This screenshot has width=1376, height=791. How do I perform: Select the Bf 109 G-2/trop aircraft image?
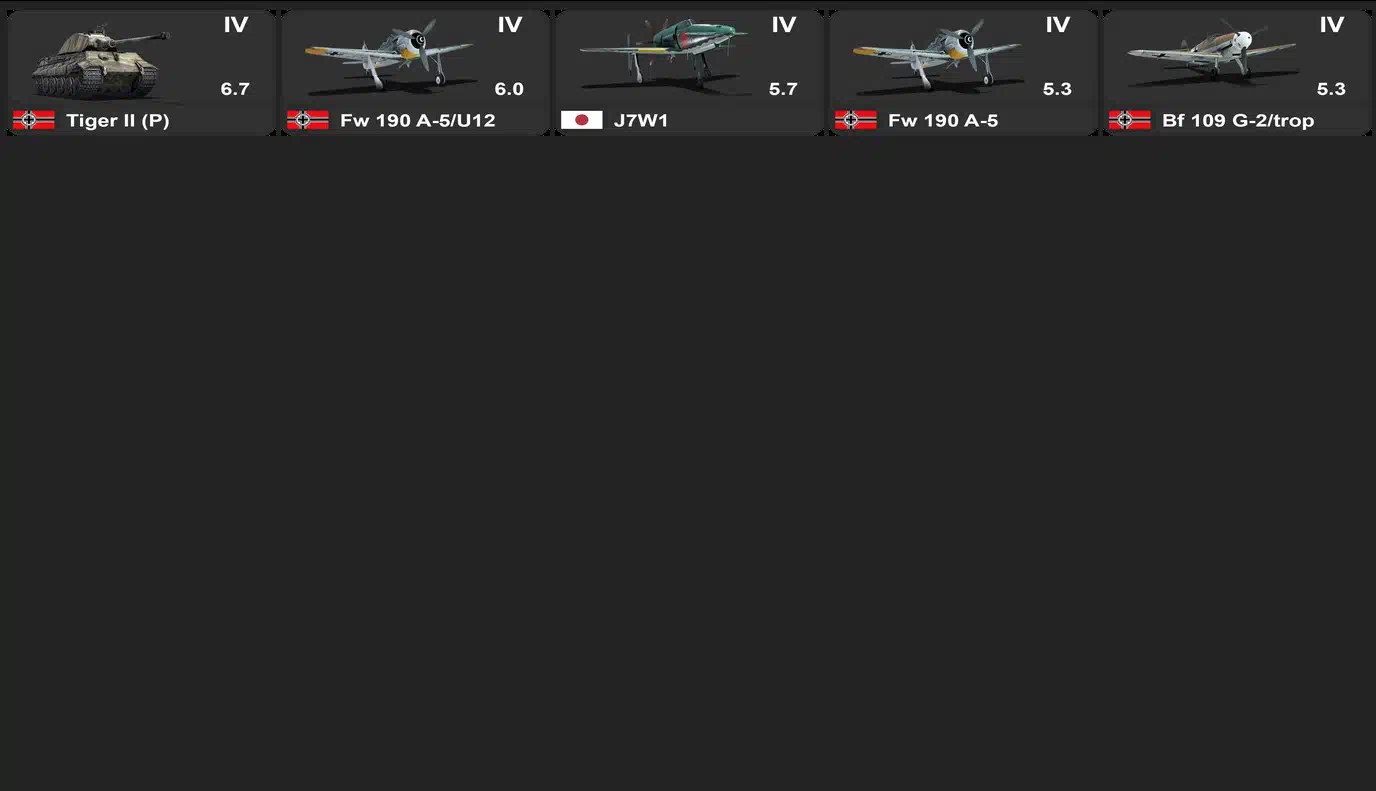point(1212,54)
